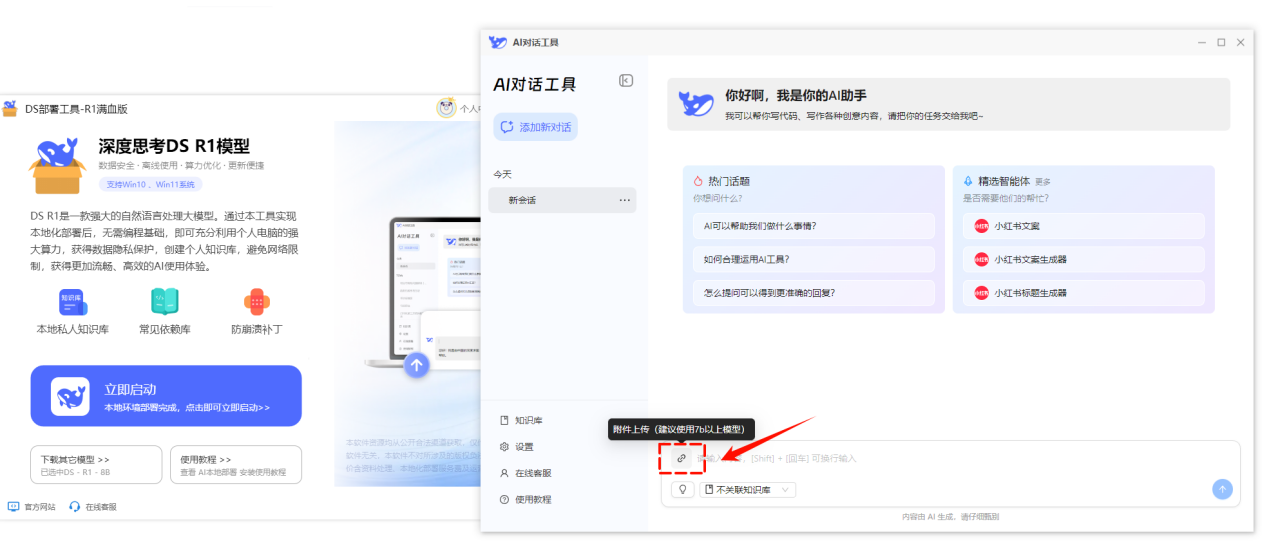Image resolution: width=1269 pixels, height=542 pixels.
Task: Click the 防崩溃补丁 bandage icon
Action: click(x=257, y=301)
